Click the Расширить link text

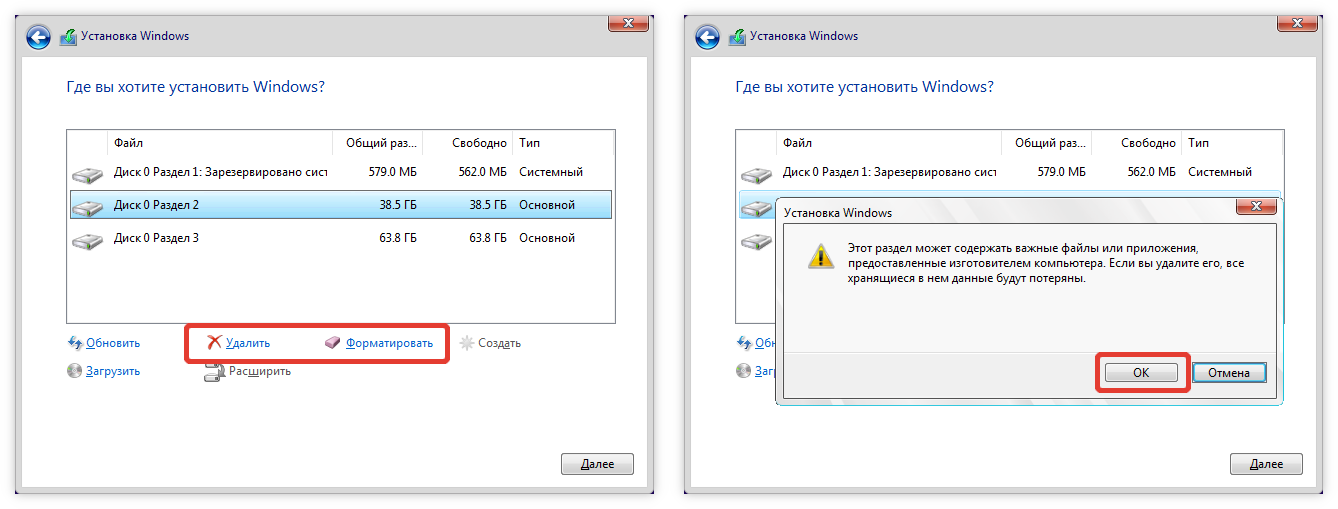pyautogui.click(x=260, y=371)
